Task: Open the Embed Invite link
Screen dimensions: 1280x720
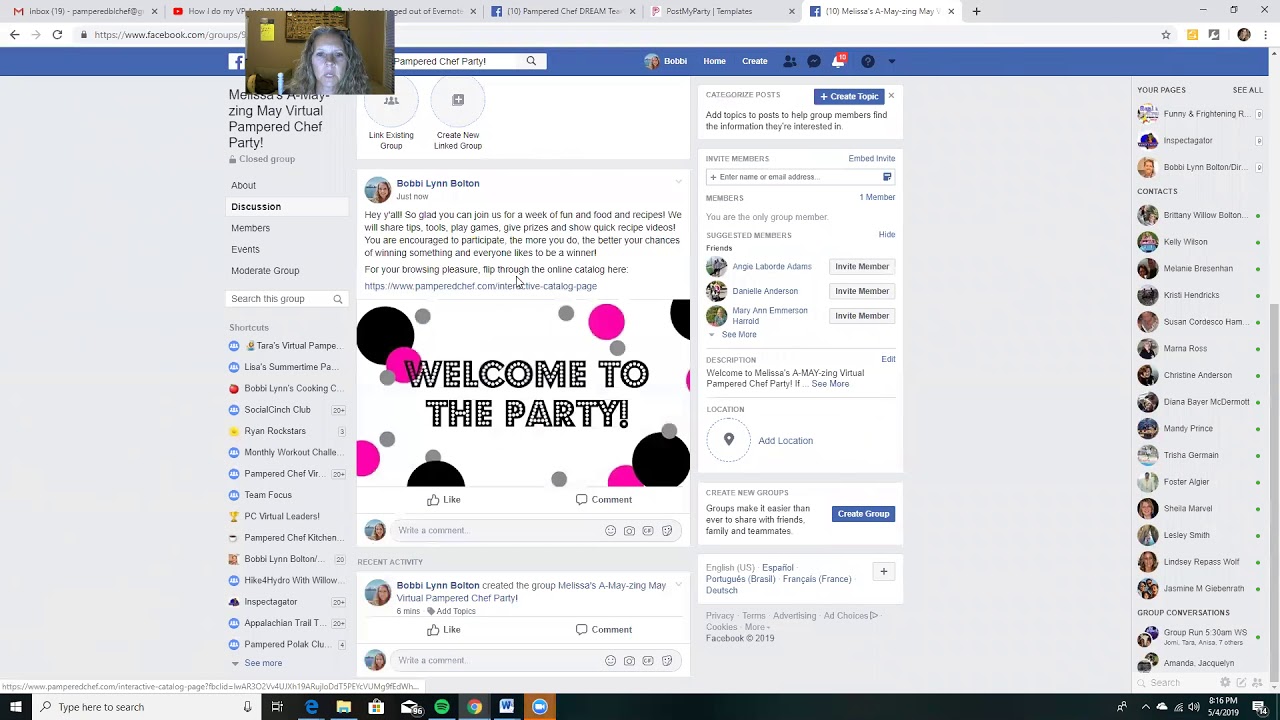Action: coord(872,158)
